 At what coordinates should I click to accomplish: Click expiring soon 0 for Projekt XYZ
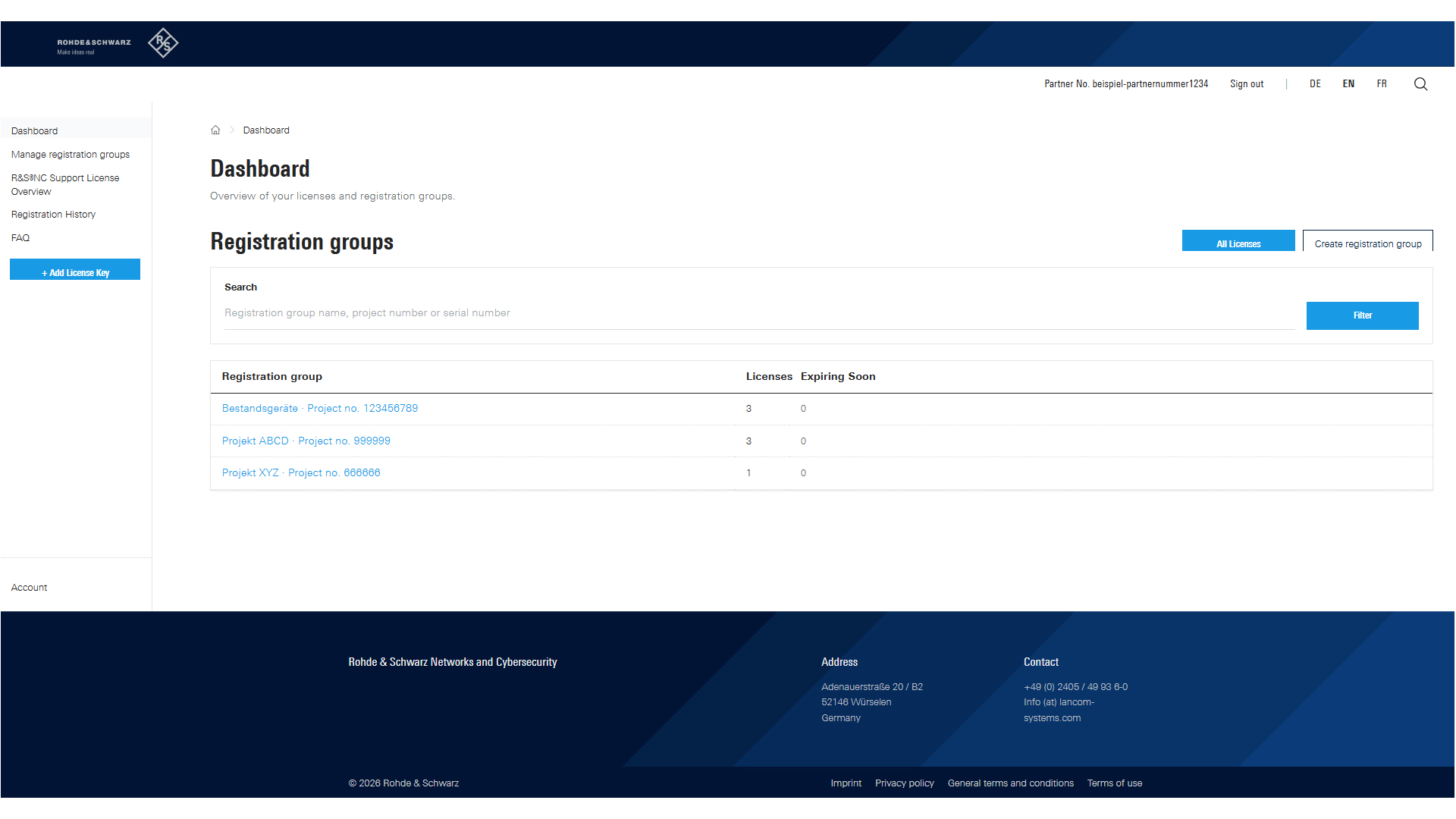pos(803,473)
